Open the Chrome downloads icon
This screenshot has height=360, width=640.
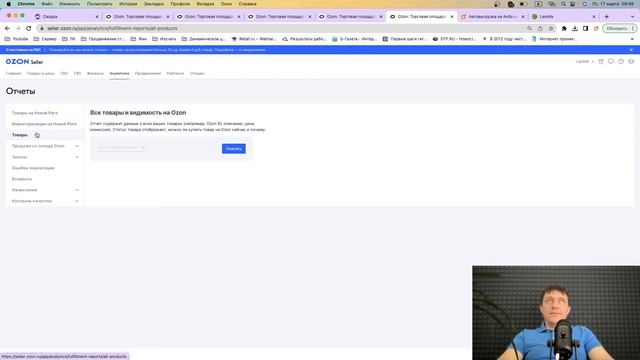pos(575,29)
